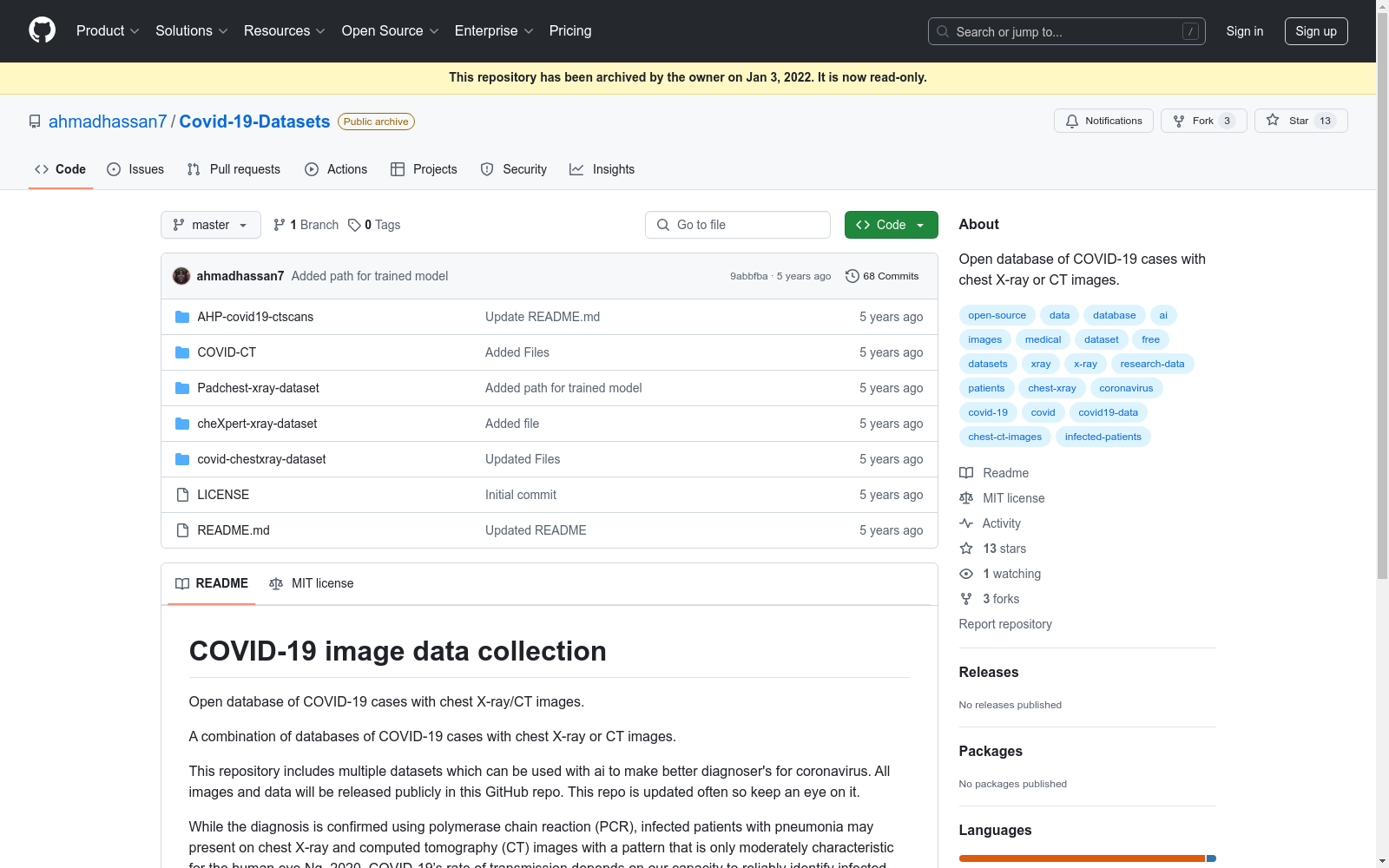Open the Insights tab
The height and width of the screenshot is (868, 1389).
602,169
